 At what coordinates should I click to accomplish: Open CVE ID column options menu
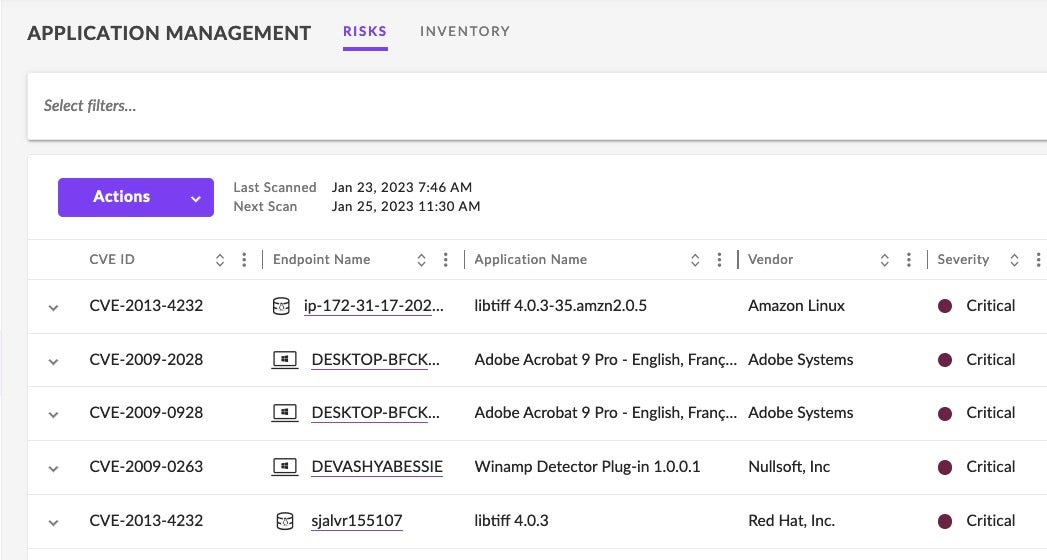point(244,260)
